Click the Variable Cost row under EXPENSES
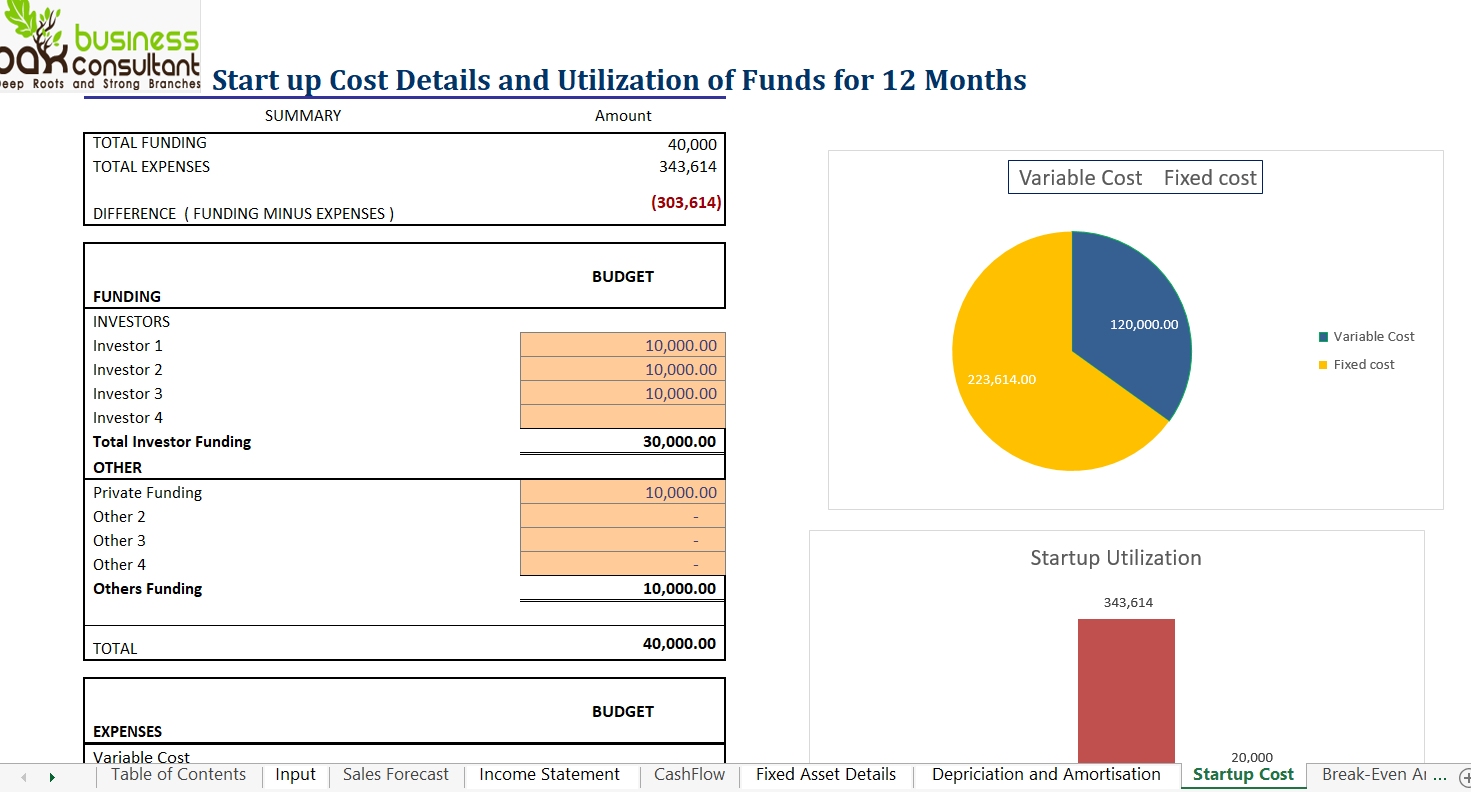This screenshot has height=792, width=1471. 141,757
